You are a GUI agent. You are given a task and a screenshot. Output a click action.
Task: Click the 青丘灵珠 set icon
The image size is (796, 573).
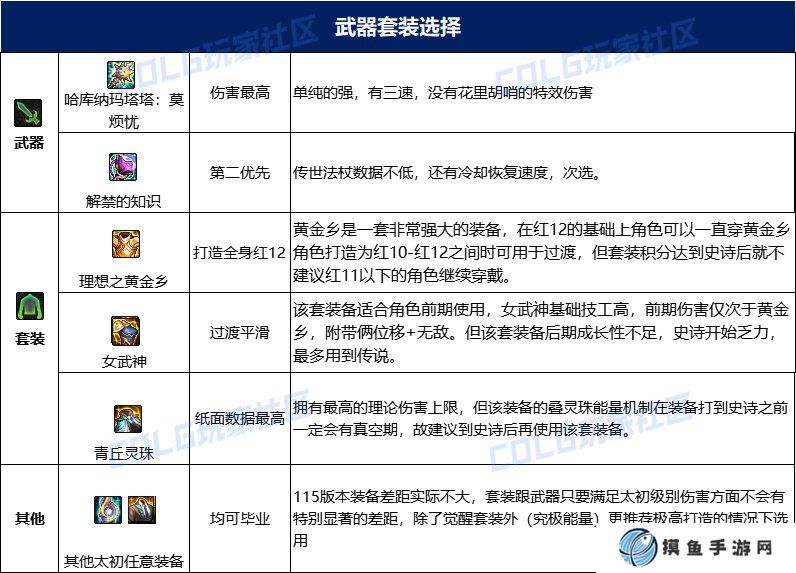128,419
